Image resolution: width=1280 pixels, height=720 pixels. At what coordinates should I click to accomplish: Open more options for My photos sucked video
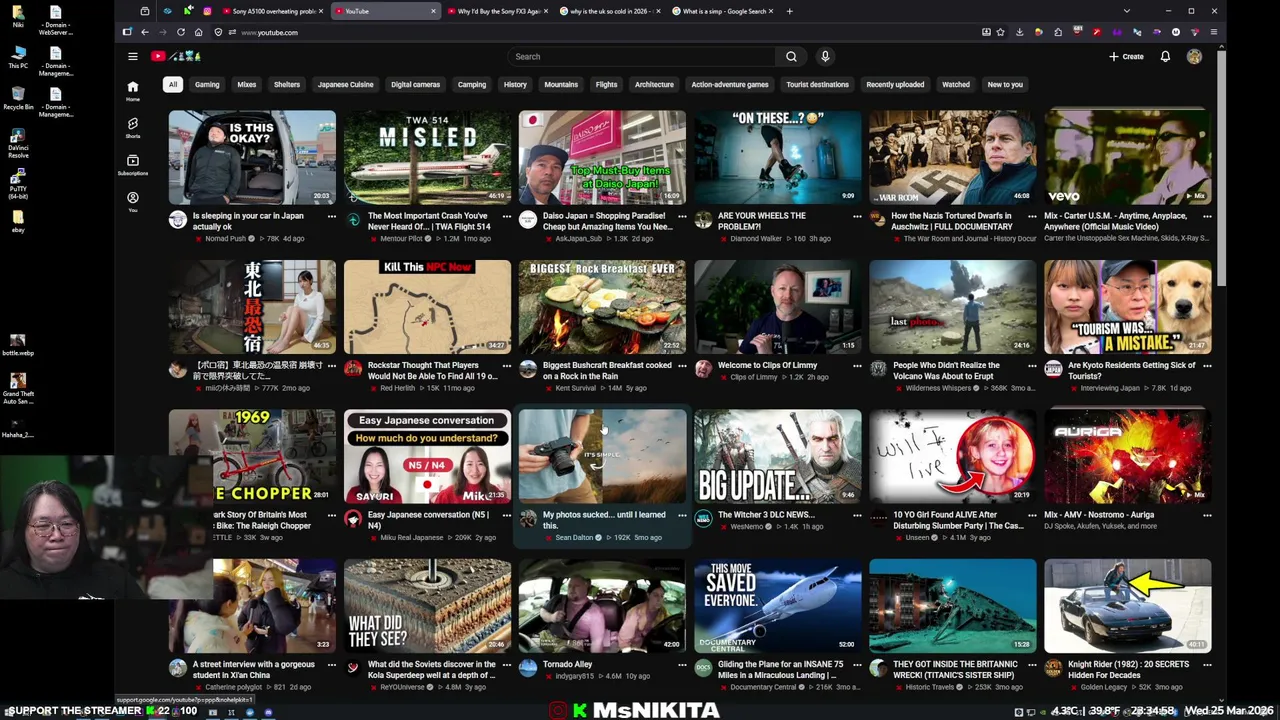click(x=682, y=515)
